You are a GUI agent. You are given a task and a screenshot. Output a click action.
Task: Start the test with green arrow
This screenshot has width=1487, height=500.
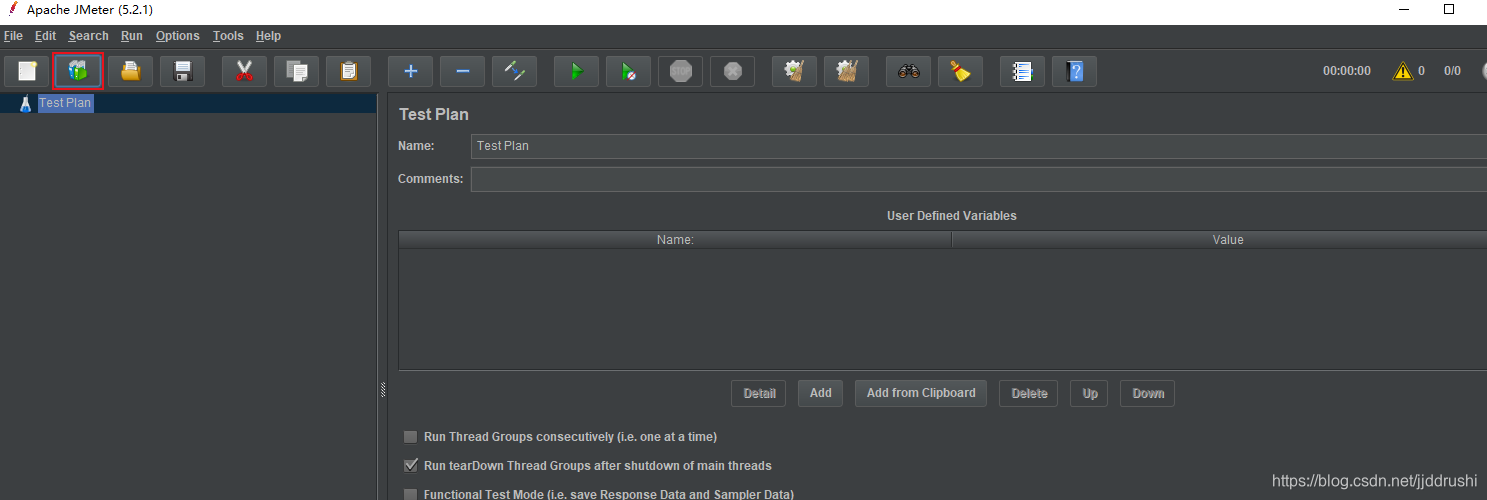(576, 71)
